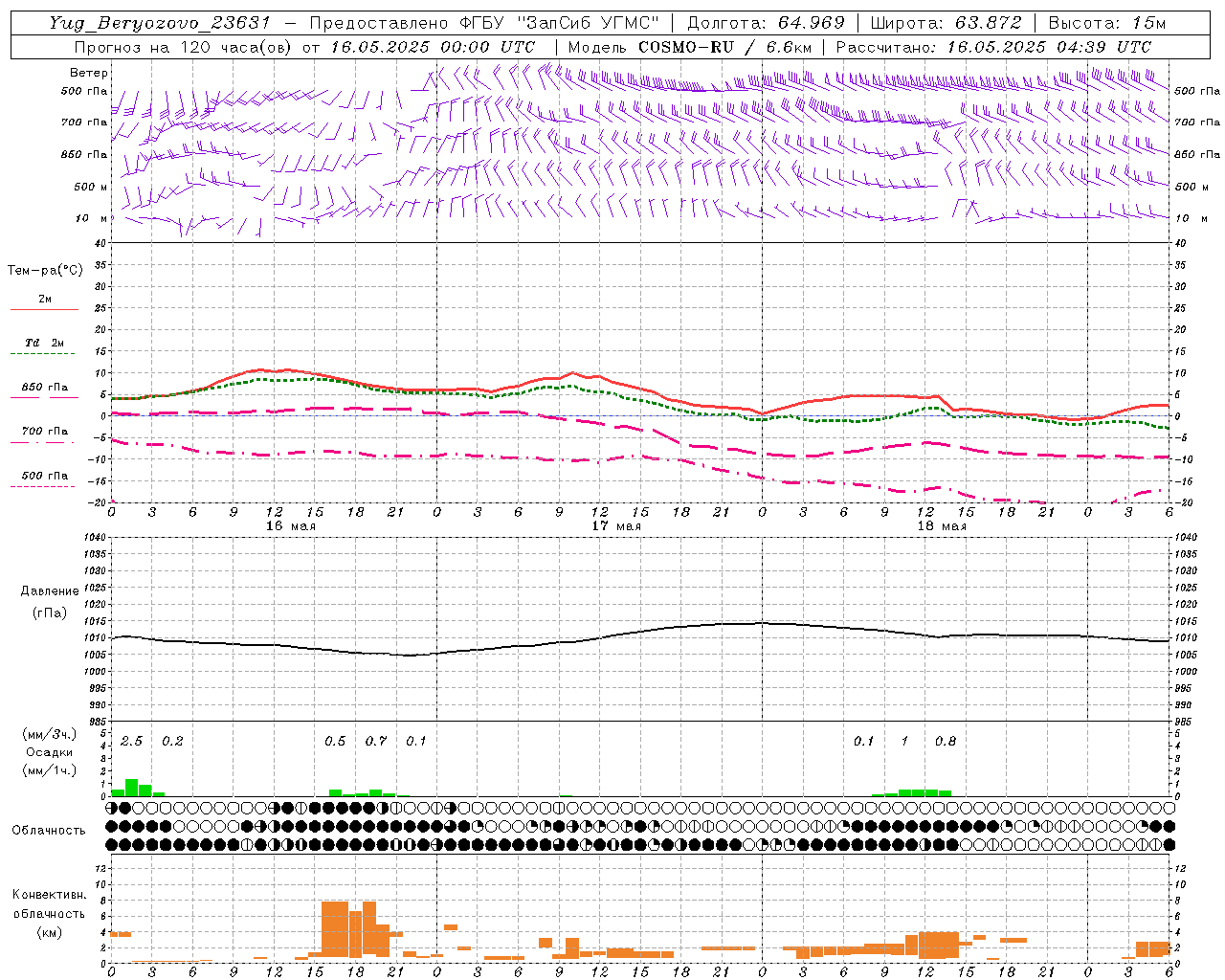Click the (гПа) pressure unit label
This screenshot has height=980, width=1225.
pyautogui.click(x=50, y=613)
